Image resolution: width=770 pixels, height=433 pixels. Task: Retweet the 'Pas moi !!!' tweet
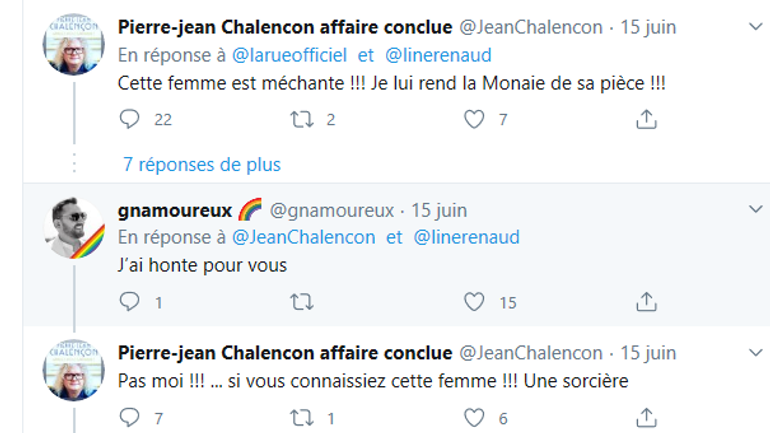(298, 417)
